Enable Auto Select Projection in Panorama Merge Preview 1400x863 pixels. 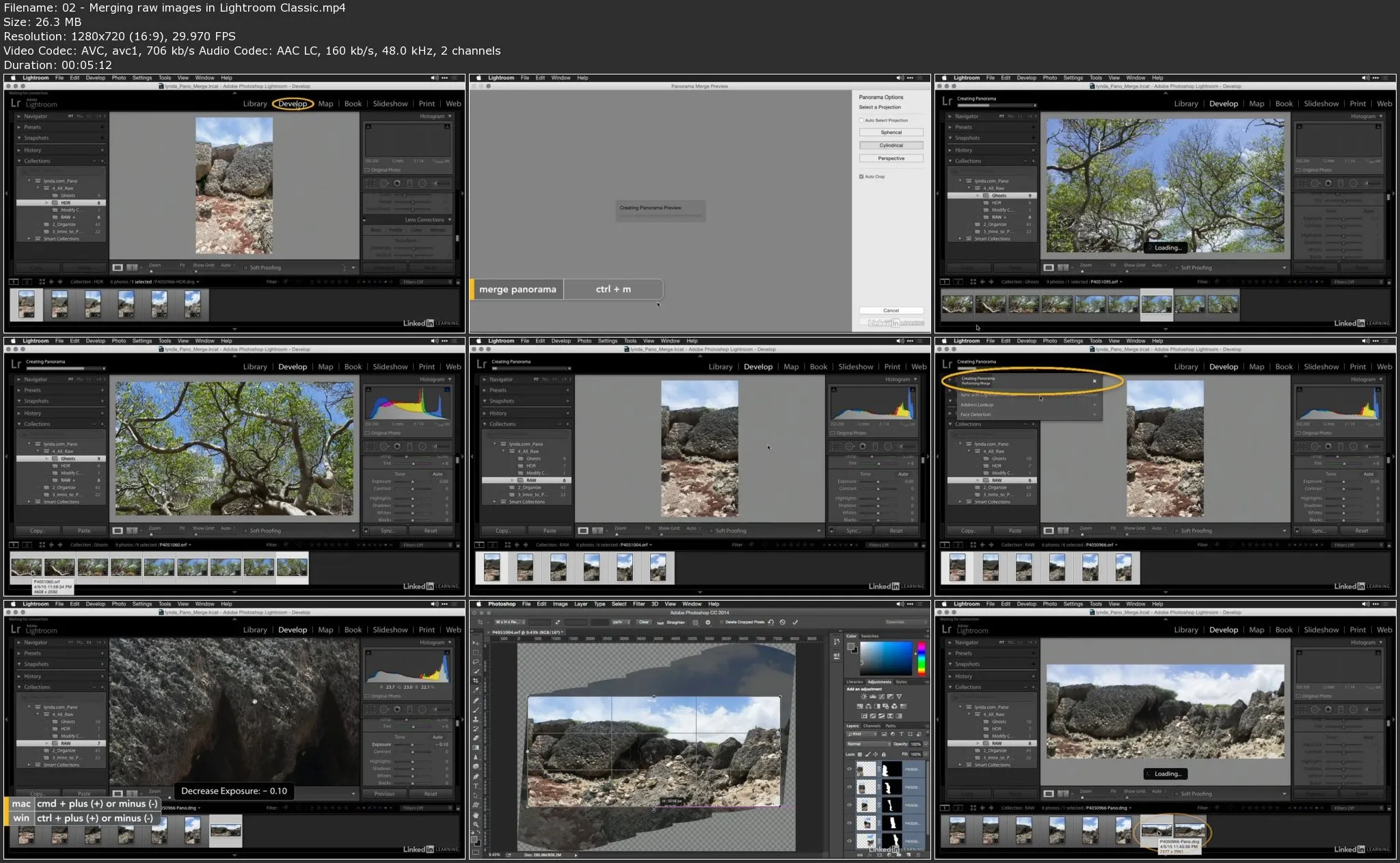pyautogui.click(x=861, y=120)
